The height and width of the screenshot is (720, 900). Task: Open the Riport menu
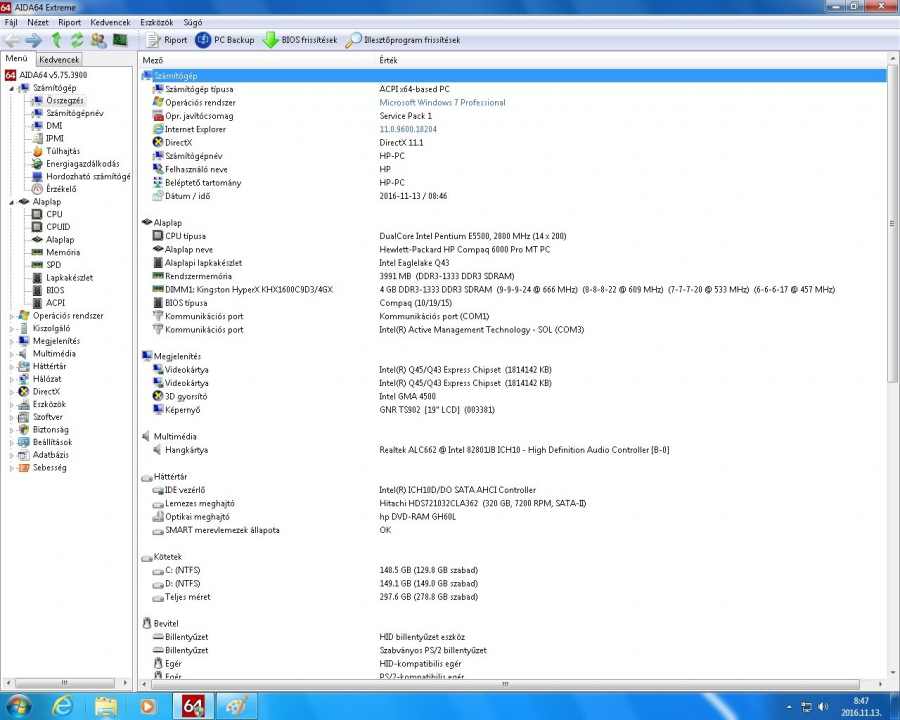[x=69, y=22]
